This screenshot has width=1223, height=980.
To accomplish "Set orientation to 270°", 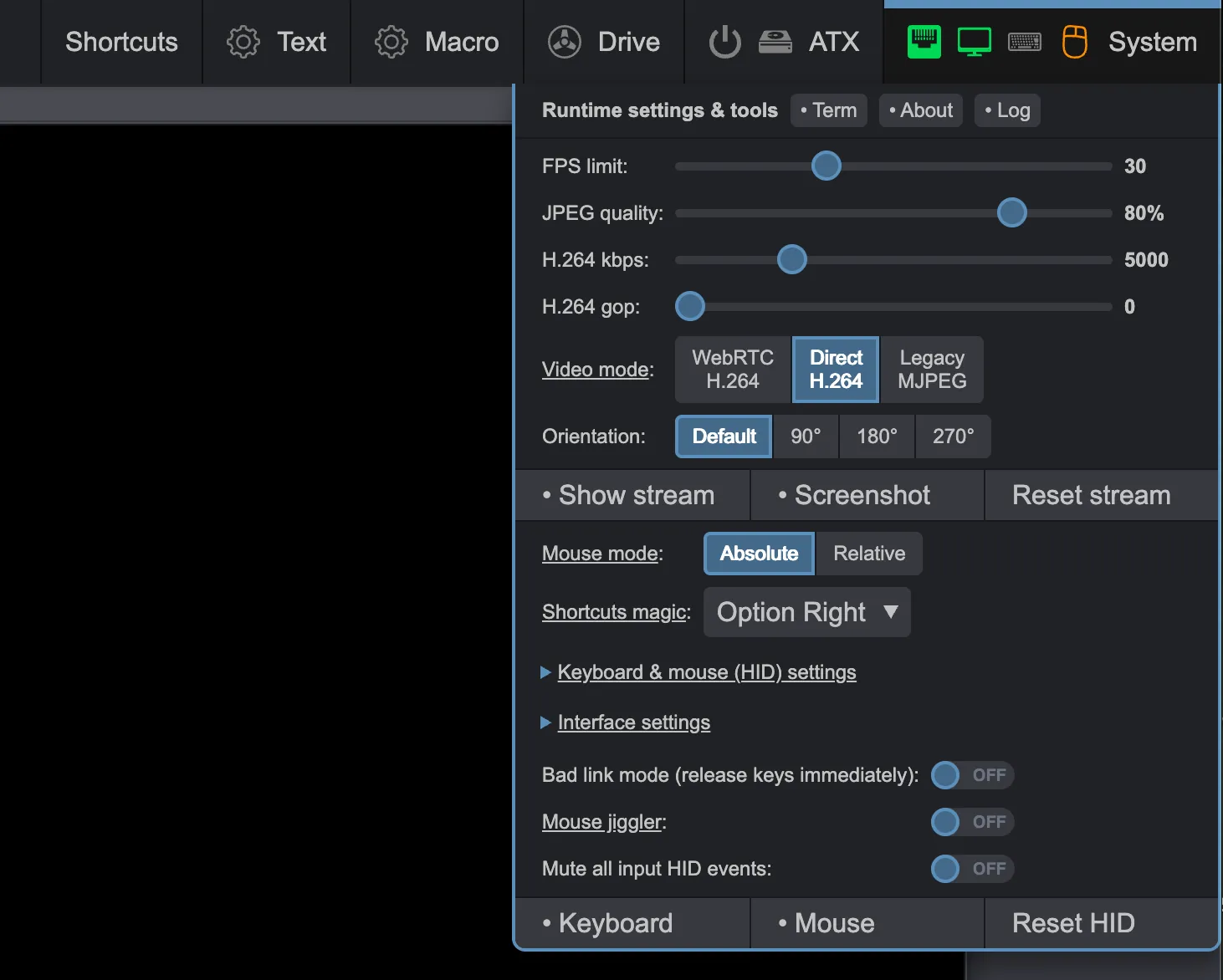I will click(954, 436).
